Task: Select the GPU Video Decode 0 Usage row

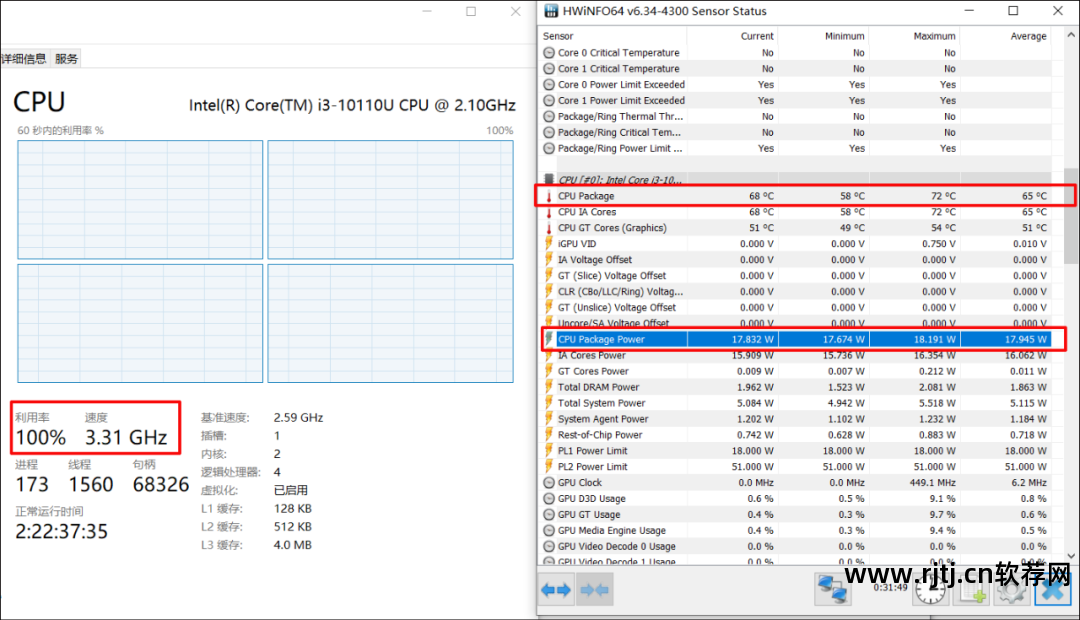Action: tap(796, 546)
